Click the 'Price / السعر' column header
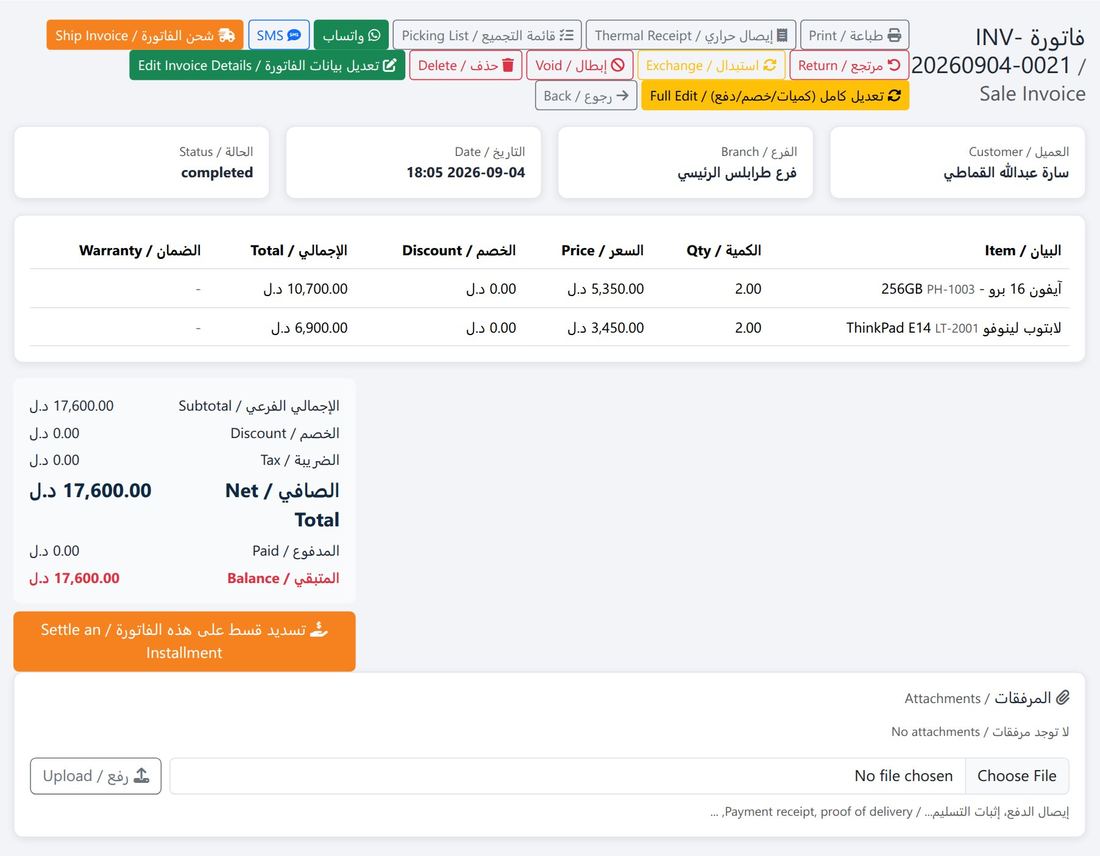The image size is (1100, 856). [602, 250]
